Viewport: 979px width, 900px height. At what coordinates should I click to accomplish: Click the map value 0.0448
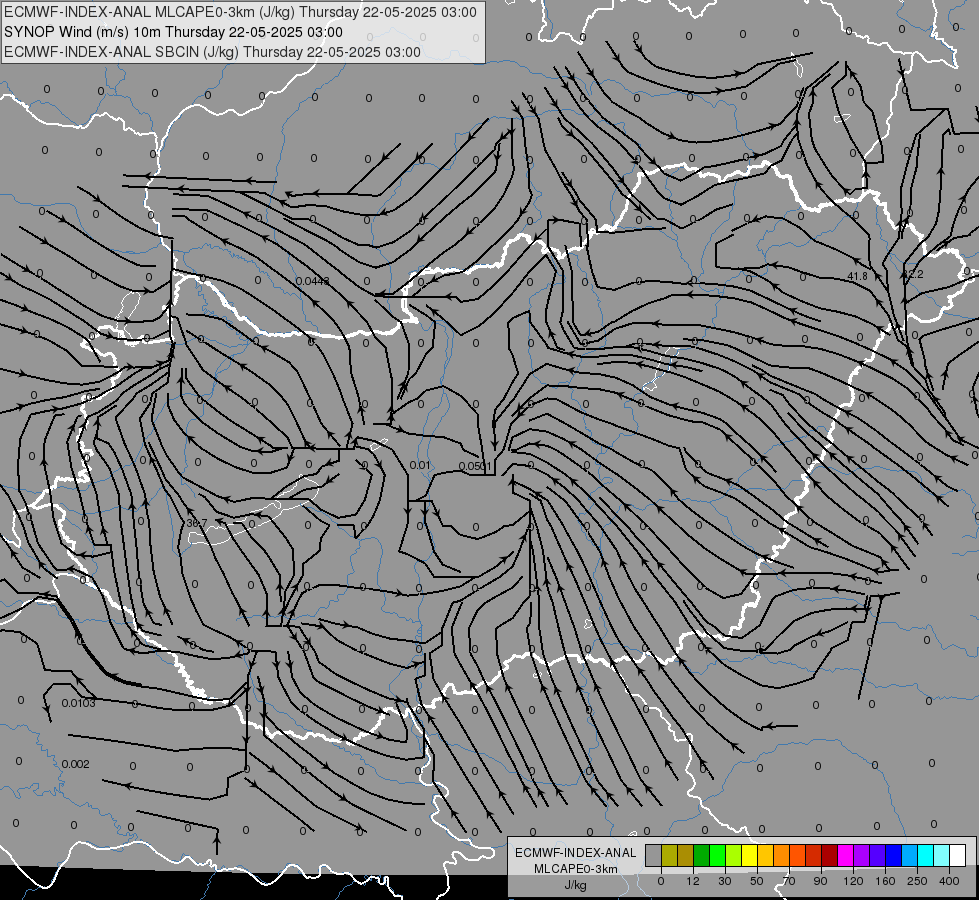click(312, 281)
